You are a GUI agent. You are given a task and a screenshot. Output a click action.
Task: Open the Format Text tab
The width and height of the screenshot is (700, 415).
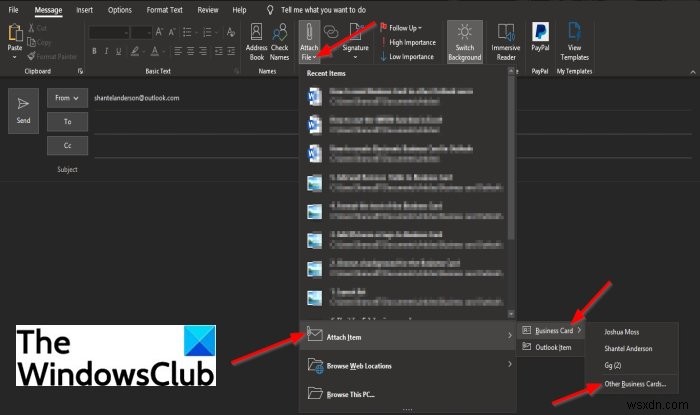tap(164, 10)
